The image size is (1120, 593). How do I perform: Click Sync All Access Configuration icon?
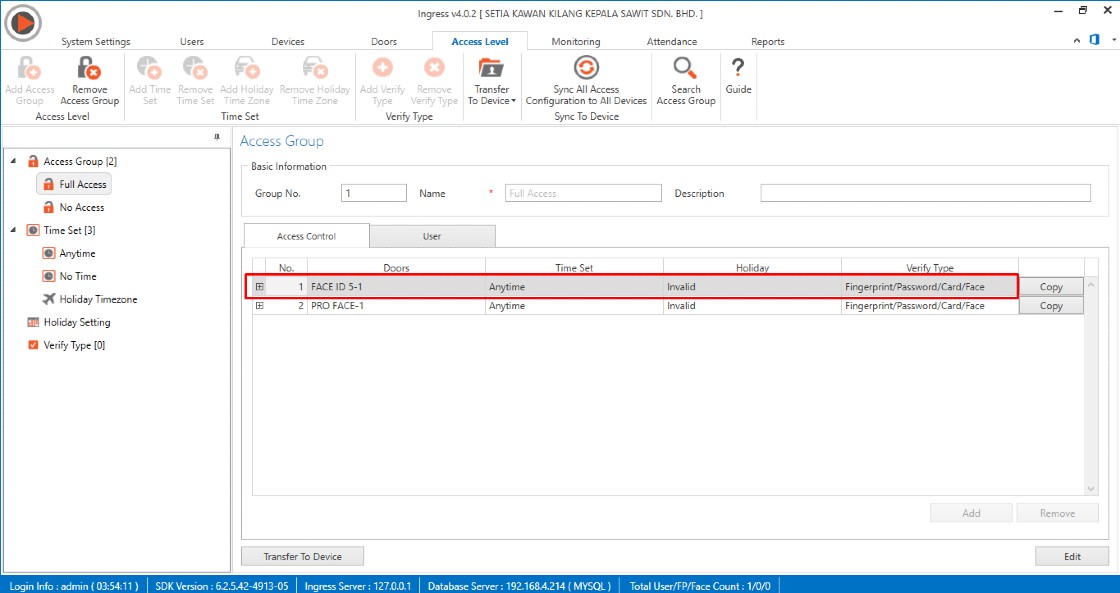(x=586, y=69)
